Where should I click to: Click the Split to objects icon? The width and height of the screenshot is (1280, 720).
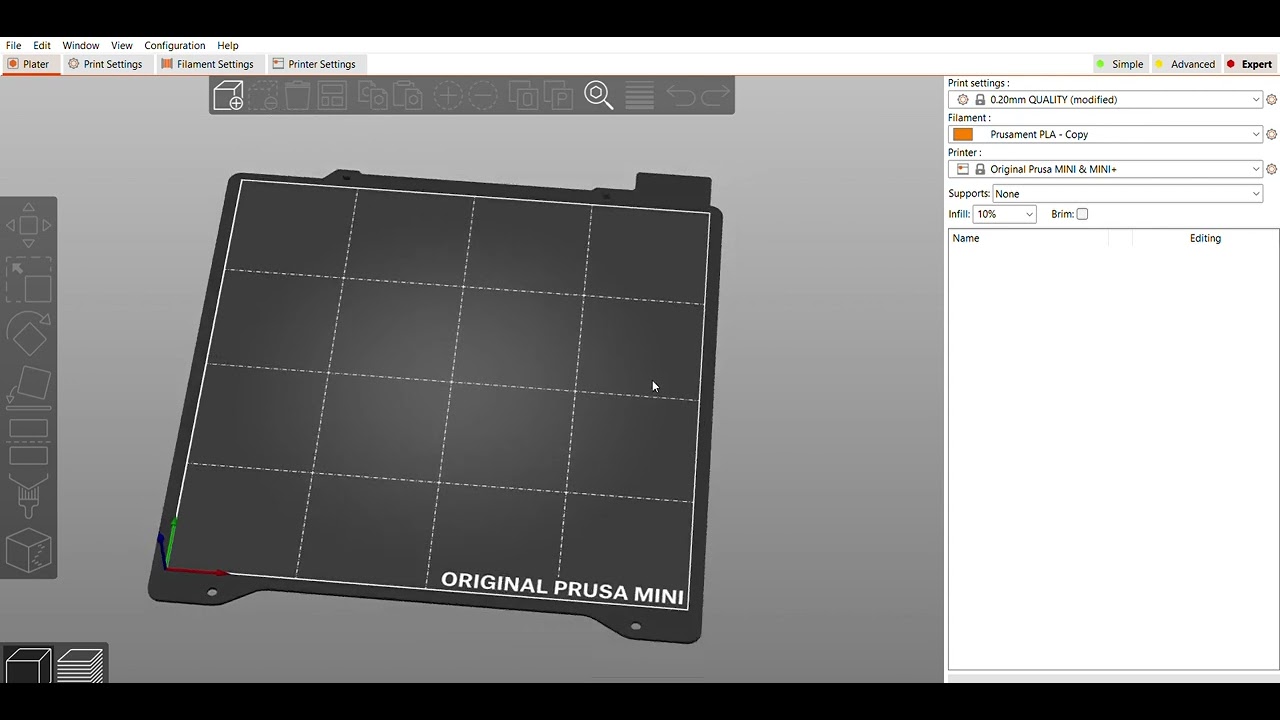(x=523, y=95)
